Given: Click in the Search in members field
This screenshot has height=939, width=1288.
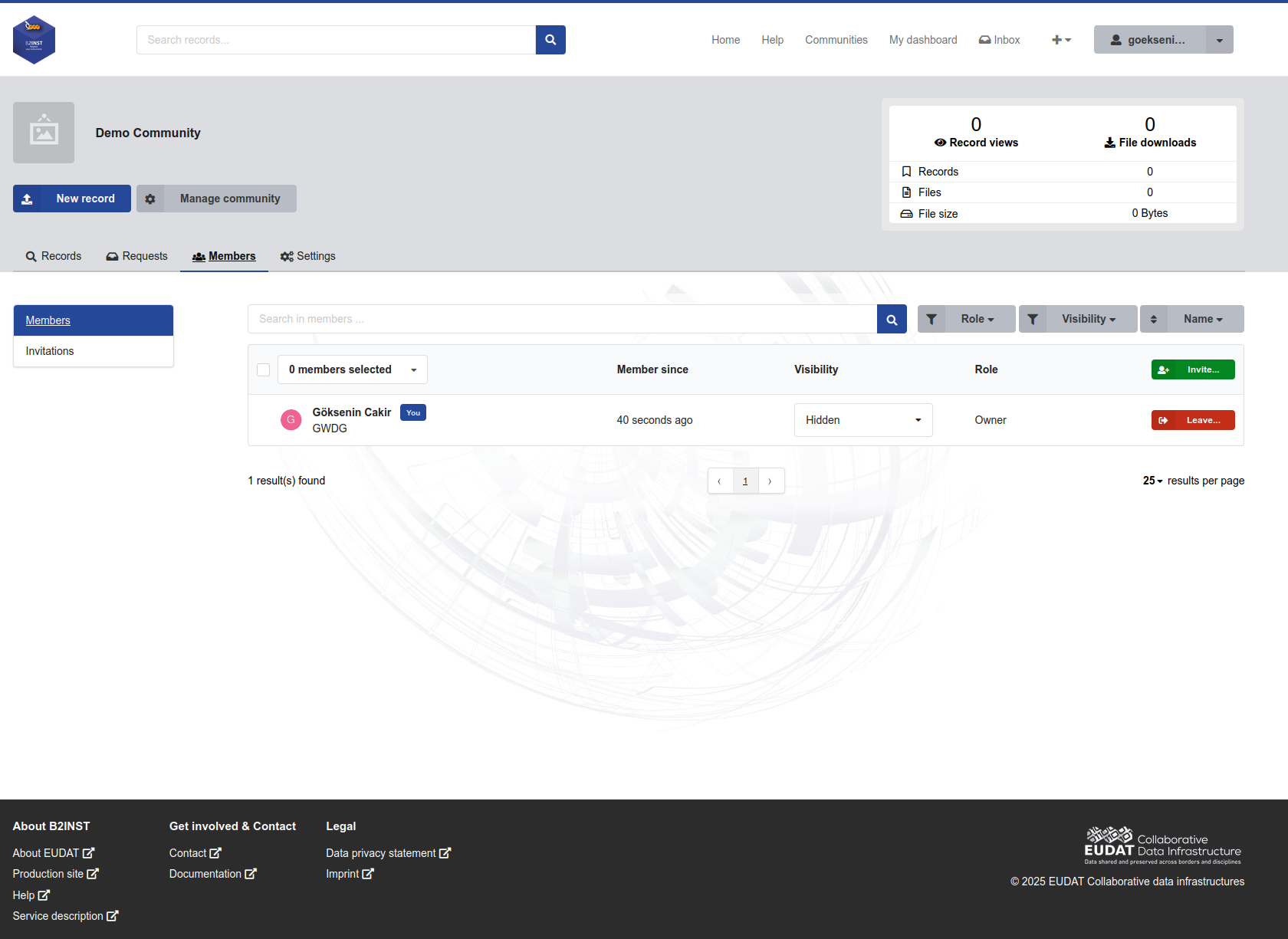Looking at the screenshot, I should (x=562, y=319).
